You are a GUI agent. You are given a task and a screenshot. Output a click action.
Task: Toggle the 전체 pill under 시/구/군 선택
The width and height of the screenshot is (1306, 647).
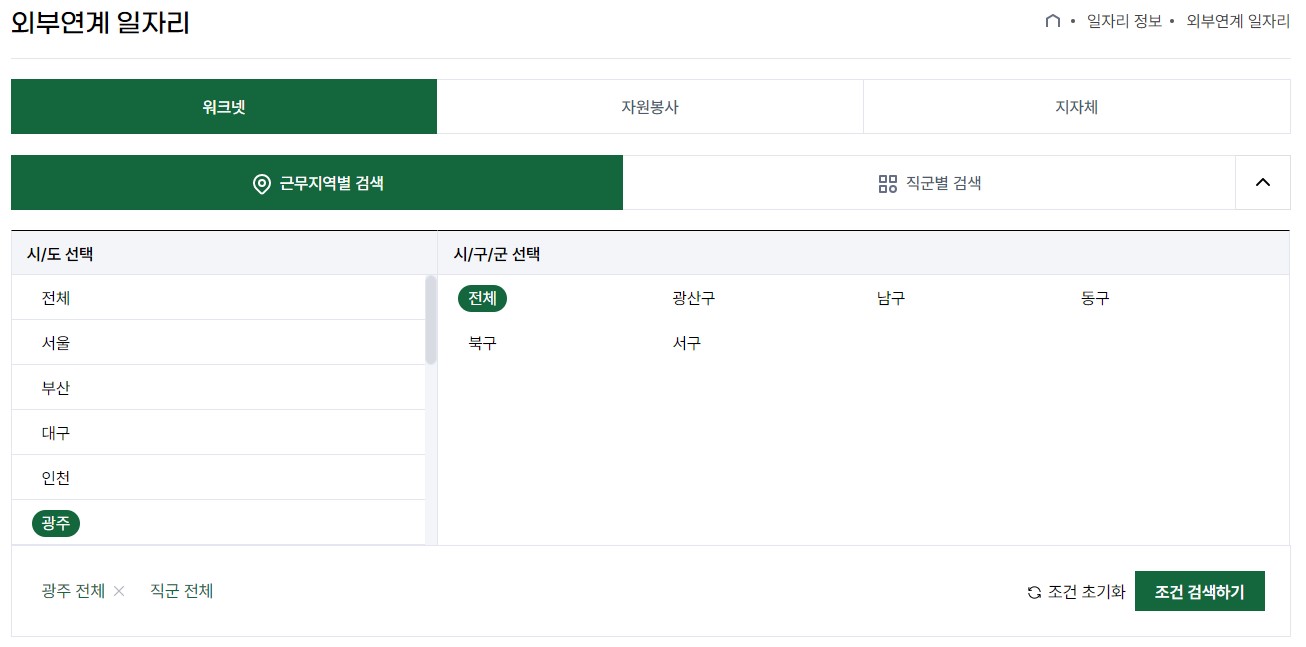(482, 298)
